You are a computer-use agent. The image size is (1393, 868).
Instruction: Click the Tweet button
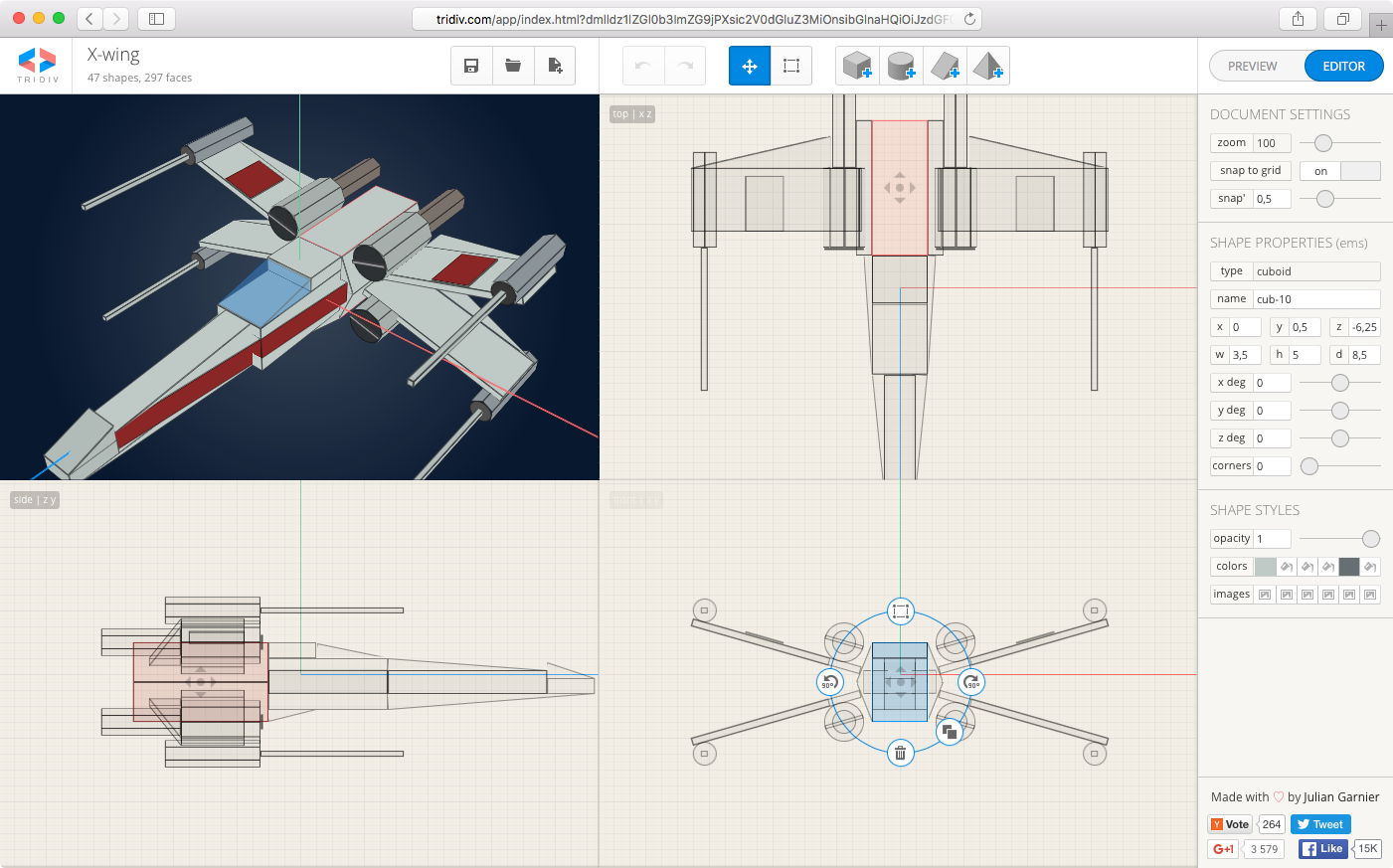pos(1320,824)
